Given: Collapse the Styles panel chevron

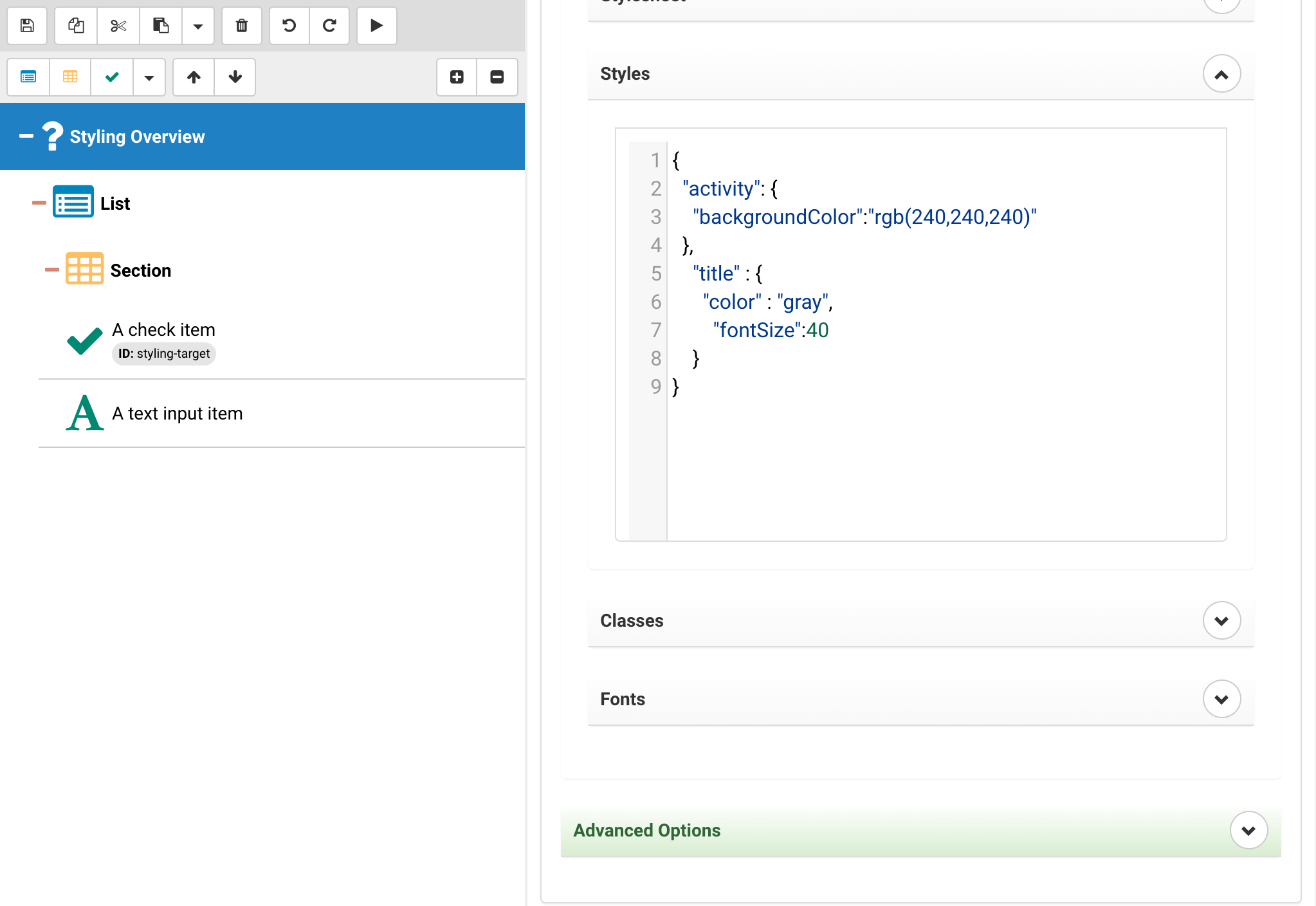Looking at the screenshot, I should [1221, 74].
